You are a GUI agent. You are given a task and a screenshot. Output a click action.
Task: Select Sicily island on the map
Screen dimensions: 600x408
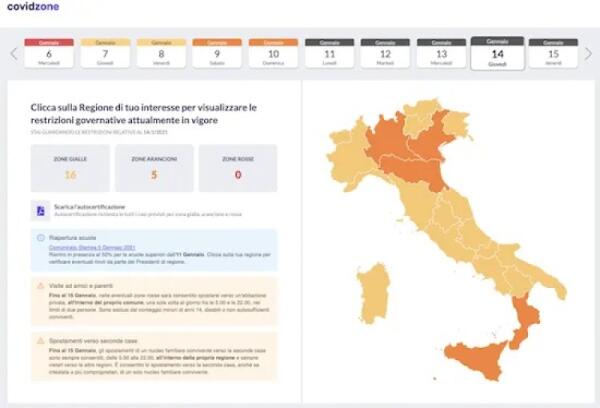coord(477,362)
